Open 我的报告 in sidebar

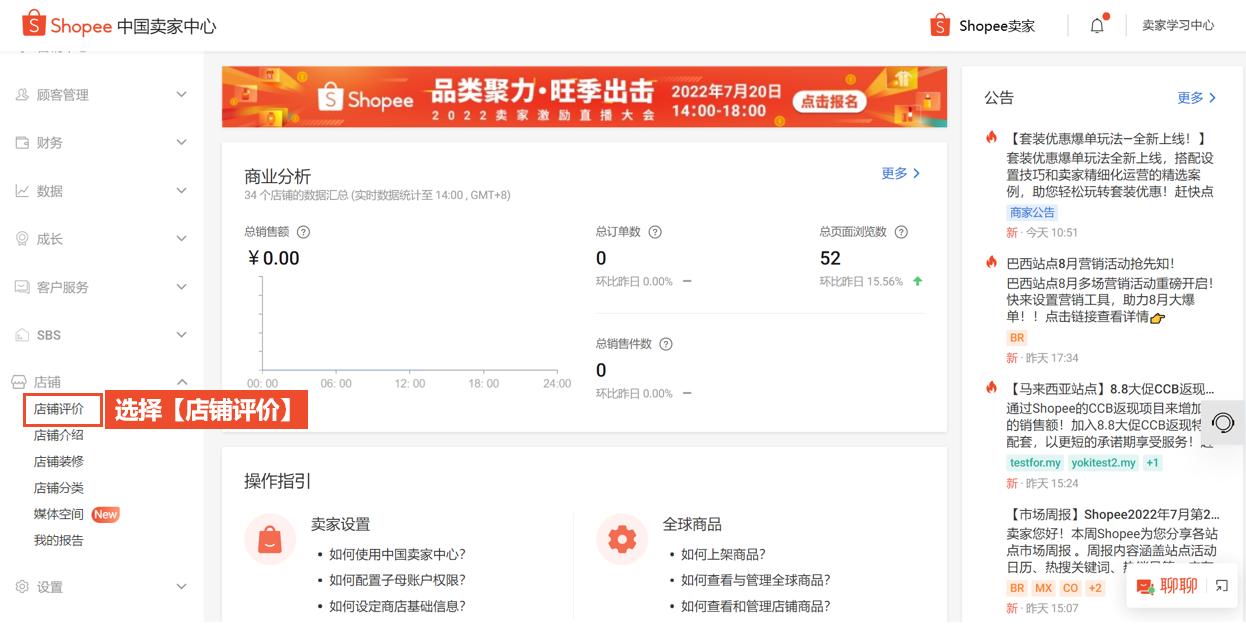tap(59, 540)
